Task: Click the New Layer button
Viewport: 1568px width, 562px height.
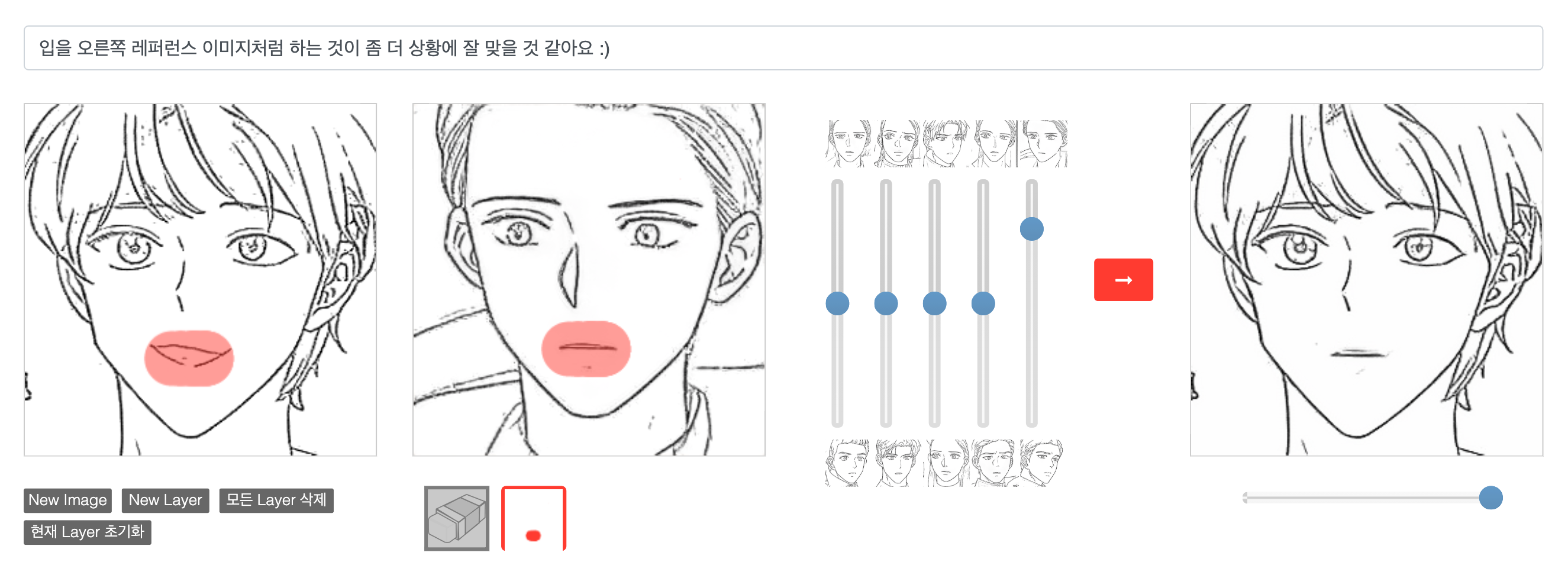Action: coord(165,500)
